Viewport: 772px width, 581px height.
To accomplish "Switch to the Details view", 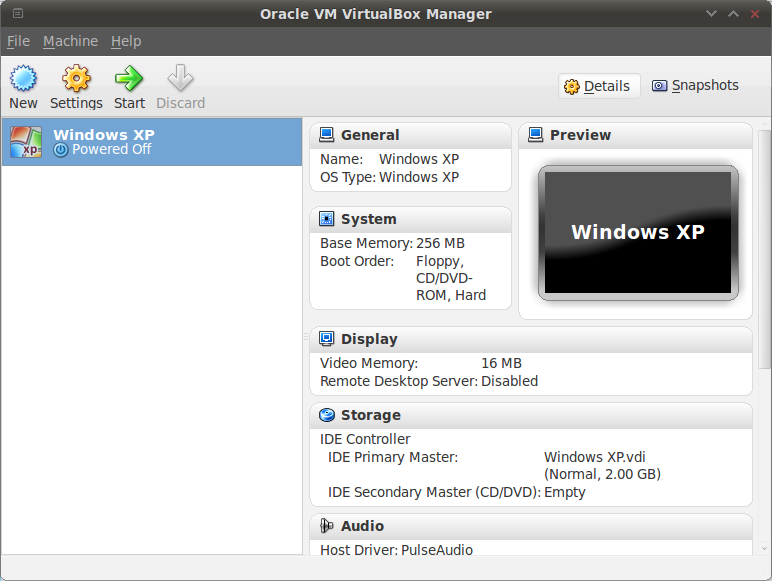I will [x=599, y=86].
